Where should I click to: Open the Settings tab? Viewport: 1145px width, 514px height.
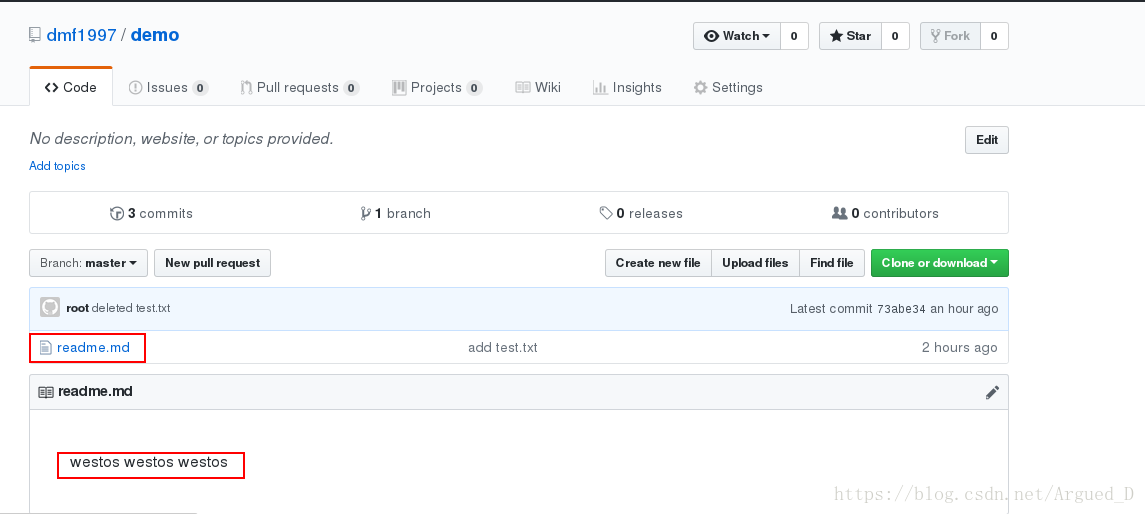[x=728, y=88]
